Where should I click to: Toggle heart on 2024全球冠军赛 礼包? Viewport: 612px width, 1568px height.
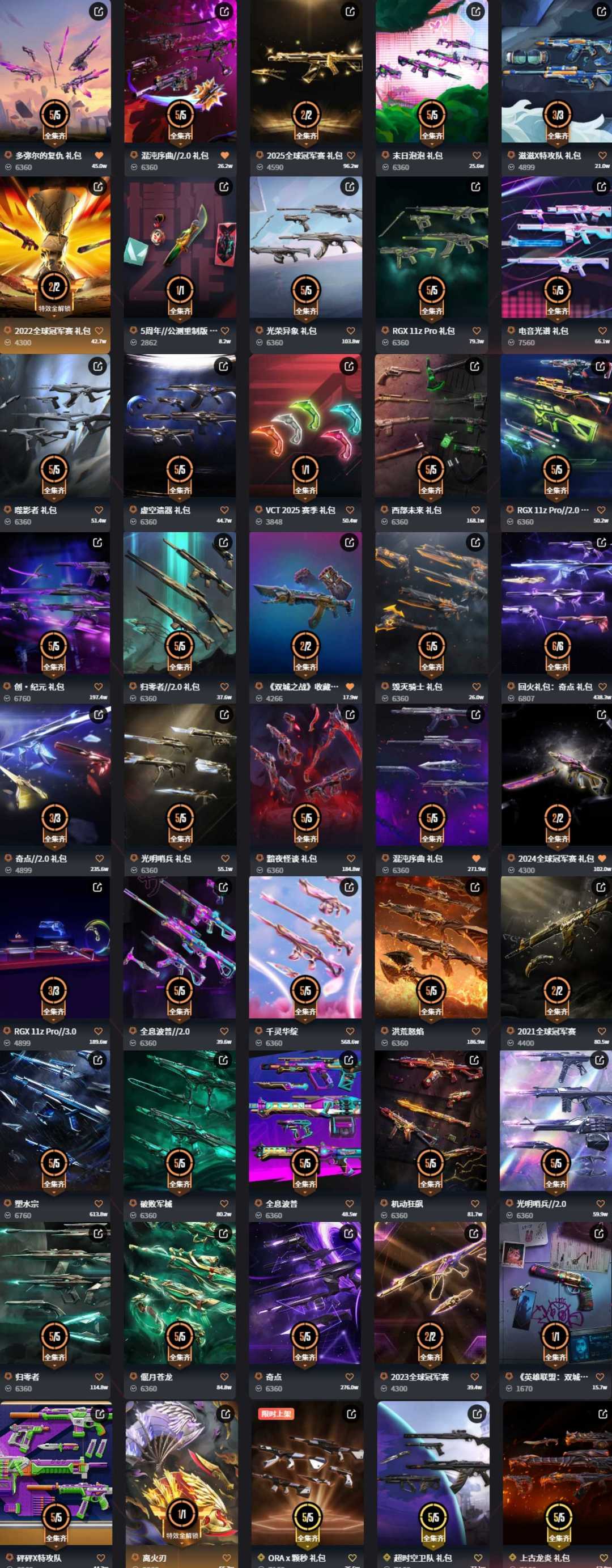pos(602,858)
